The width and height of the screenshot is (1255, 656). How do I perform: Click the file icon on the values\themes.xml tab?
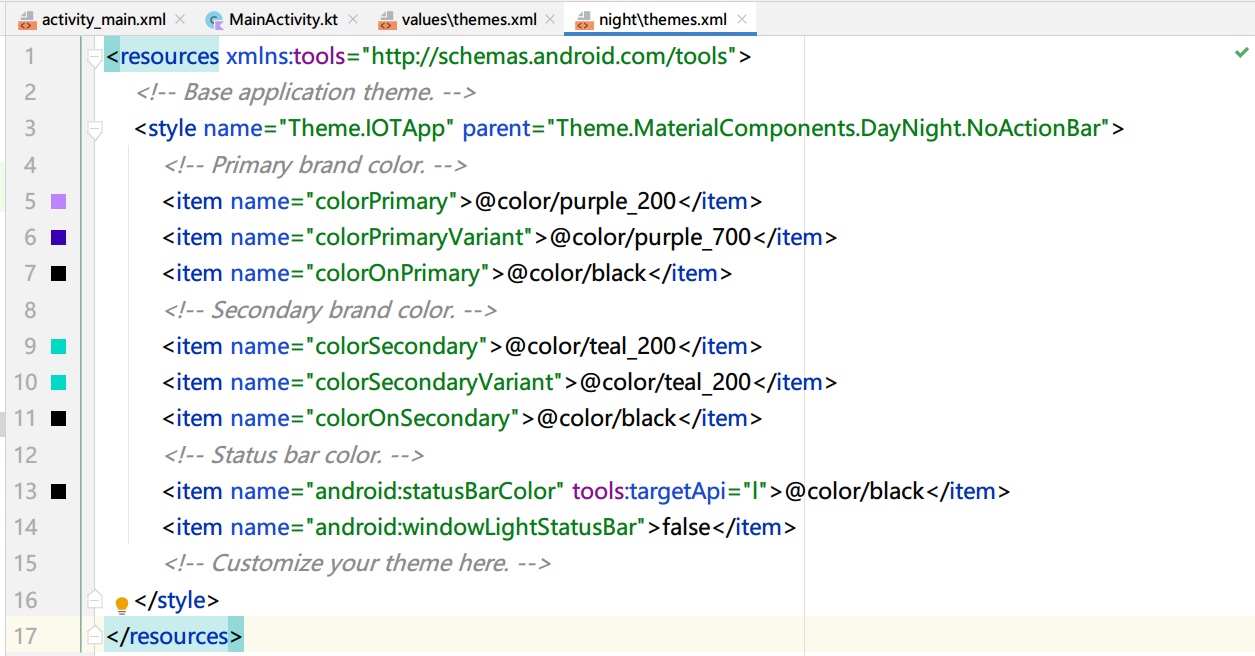click(387, 18)
